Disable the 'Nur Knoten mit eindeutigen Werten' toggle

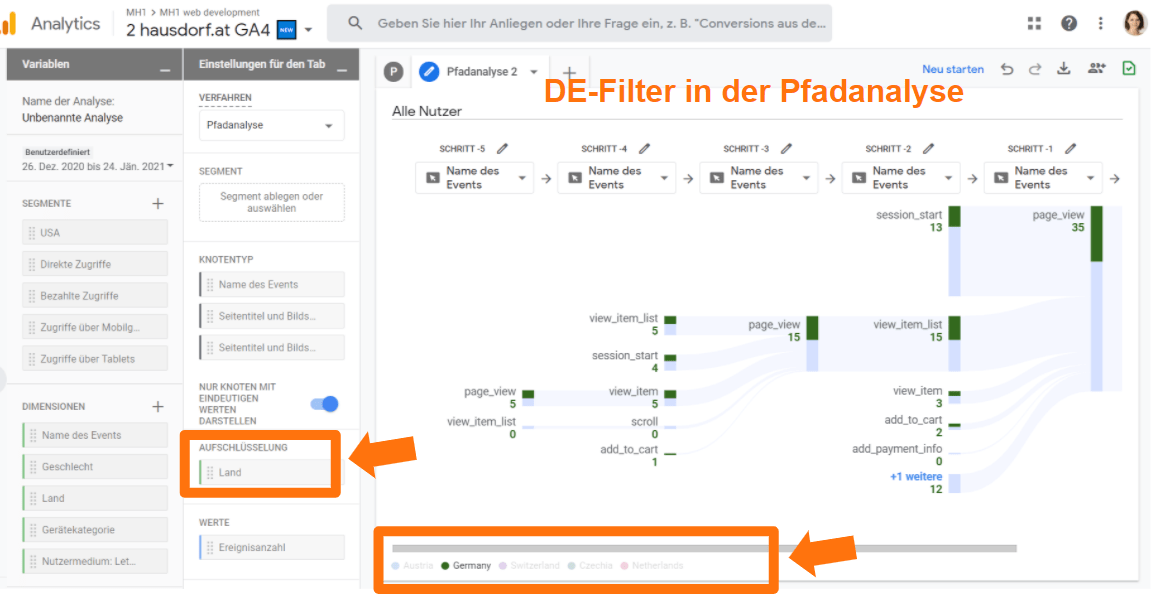coord(323,404)
